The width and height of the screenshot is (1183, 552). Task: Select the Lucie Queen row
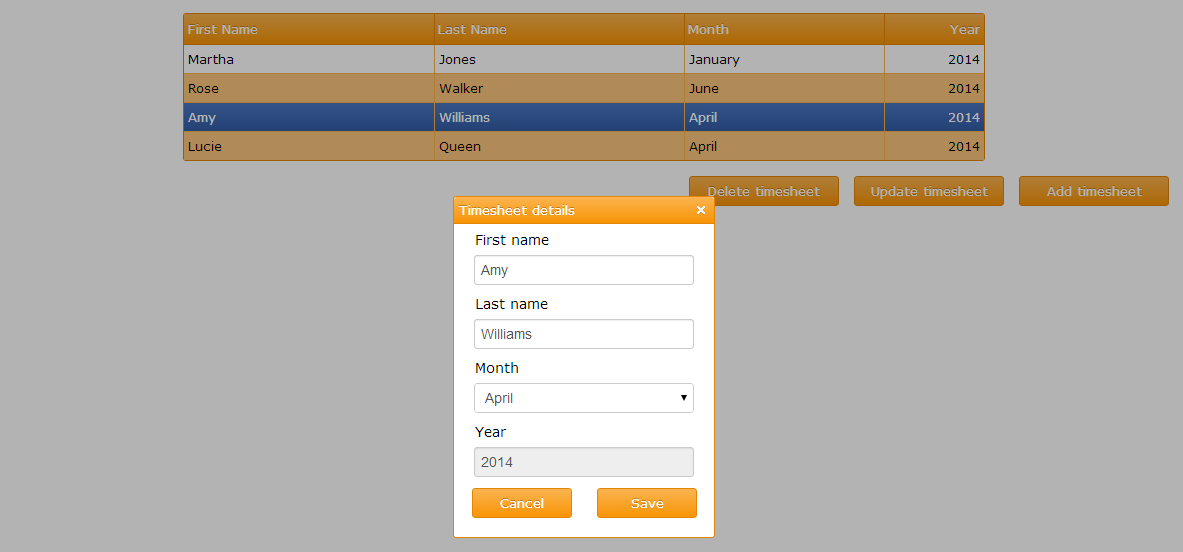(583, 146)
